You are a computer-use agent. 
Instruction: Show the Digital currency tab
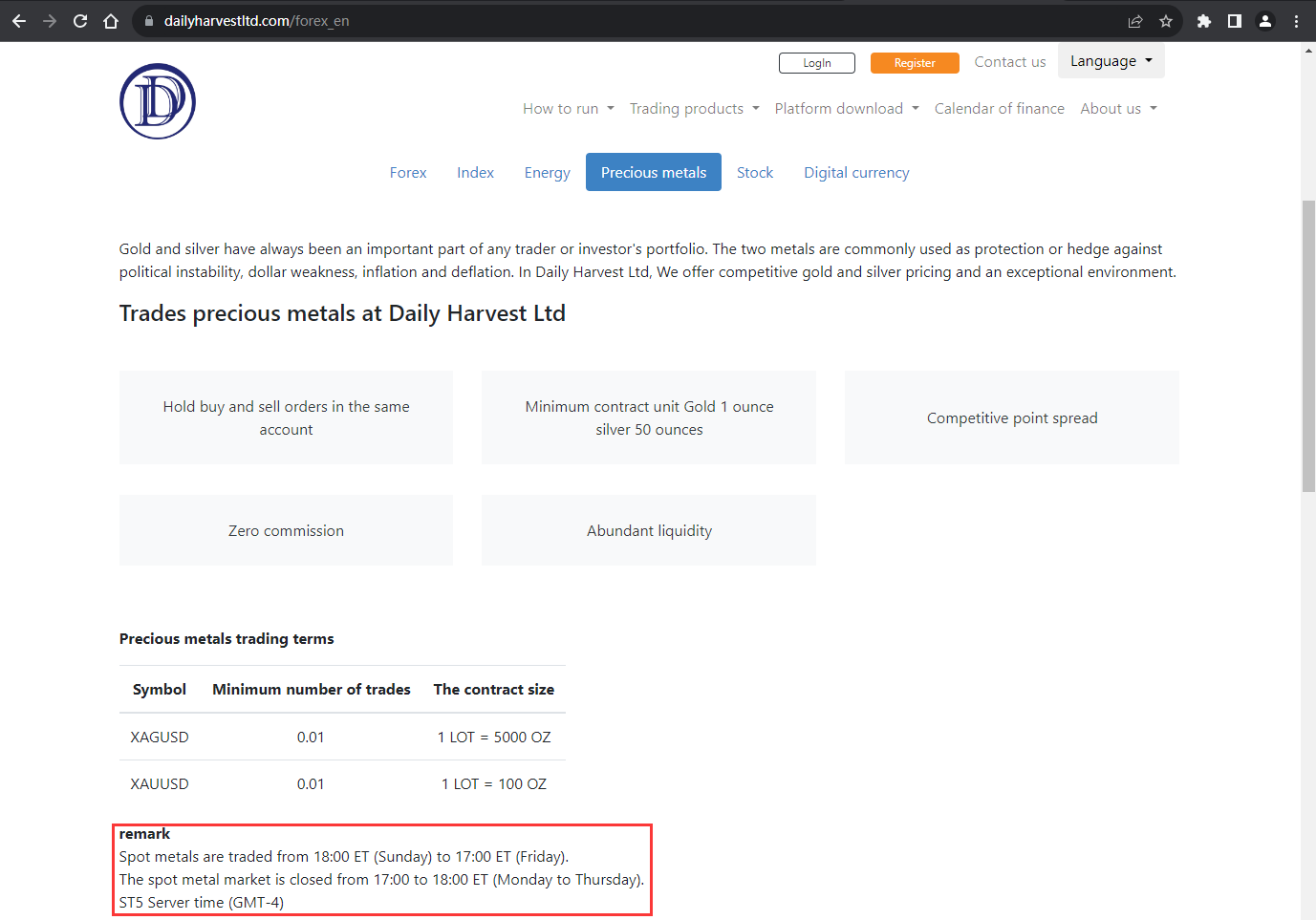(x=856, y=173)
